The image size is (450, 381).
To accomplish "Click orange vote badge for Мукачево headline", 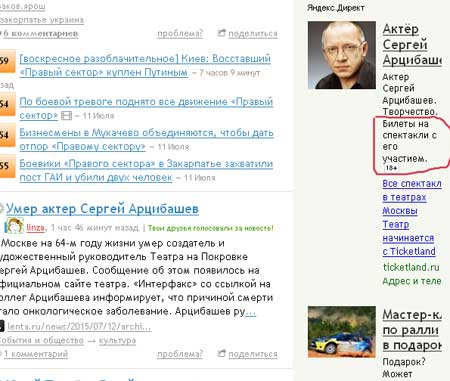I will [7, 135].
